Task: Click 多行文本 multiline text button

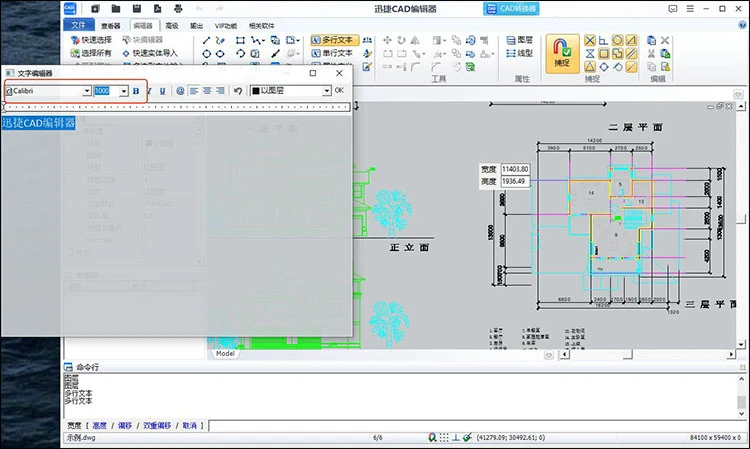Action: click(x=333, y=40)
